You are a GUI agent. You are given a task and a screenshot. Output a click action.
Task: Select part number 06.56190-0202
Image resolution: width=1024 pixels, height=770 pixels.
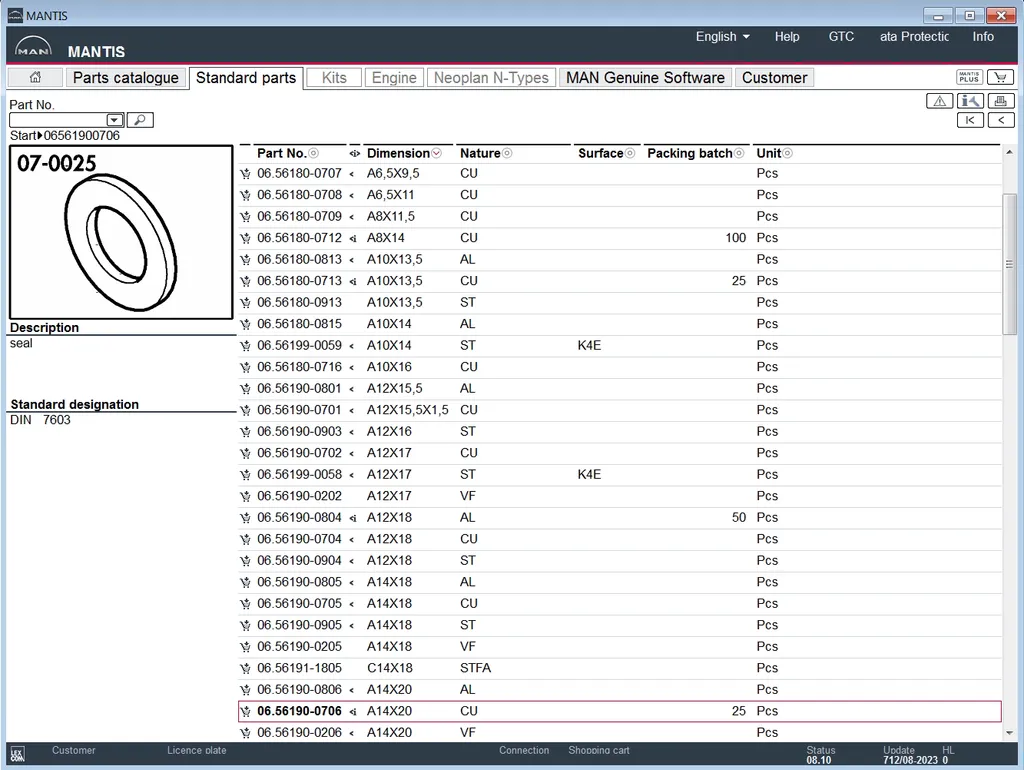point(299,496)
